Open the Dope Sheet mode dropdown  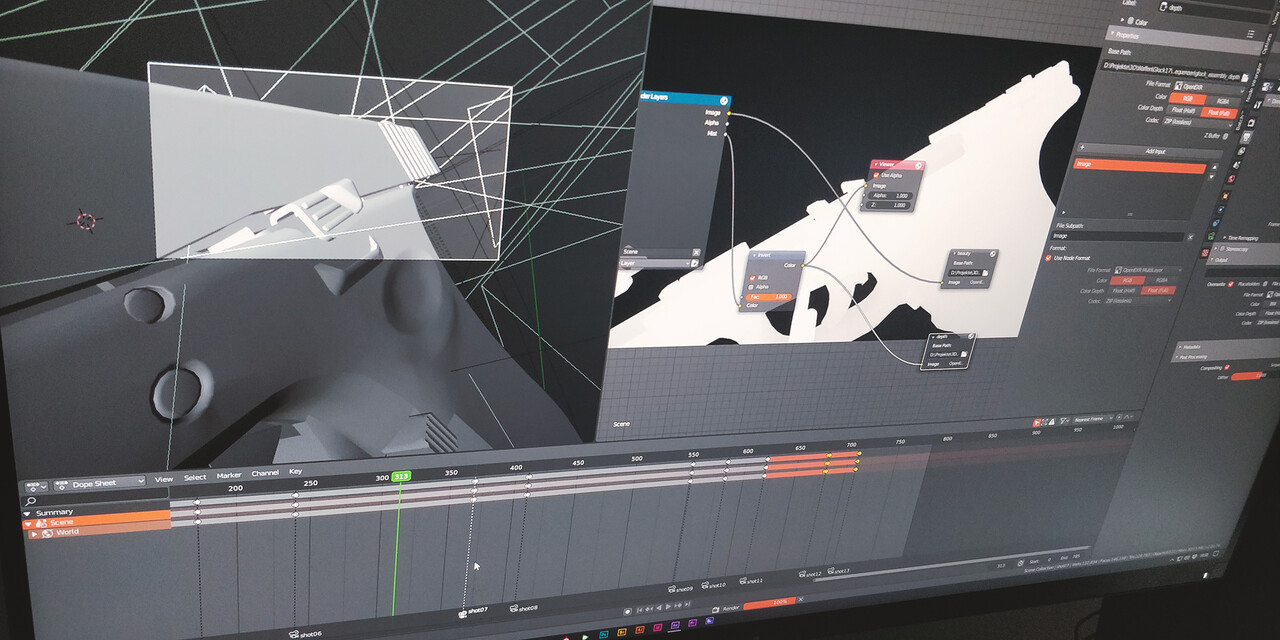point(99,484)
